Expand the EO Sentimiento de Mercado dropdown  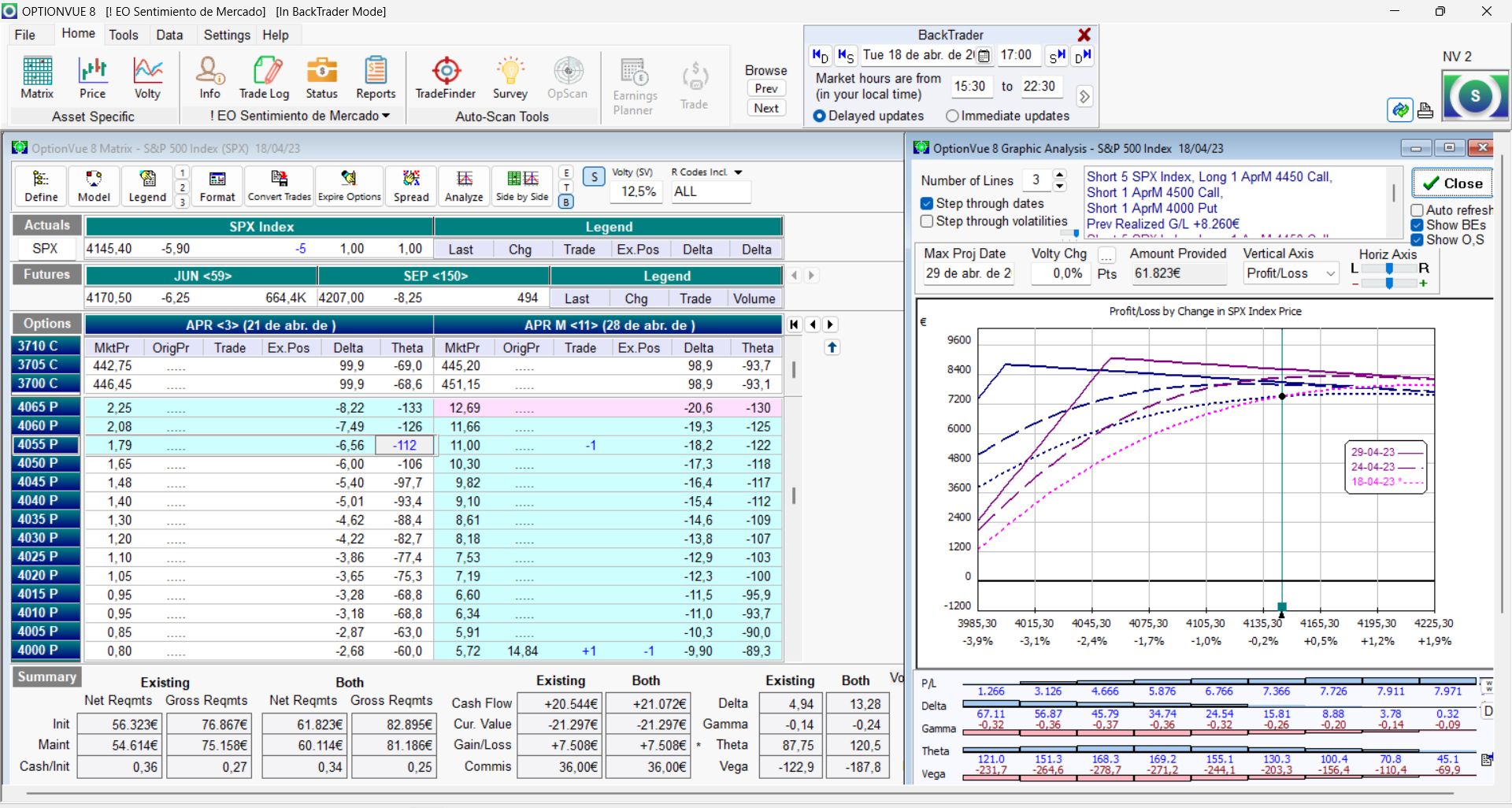click(386, 116)
